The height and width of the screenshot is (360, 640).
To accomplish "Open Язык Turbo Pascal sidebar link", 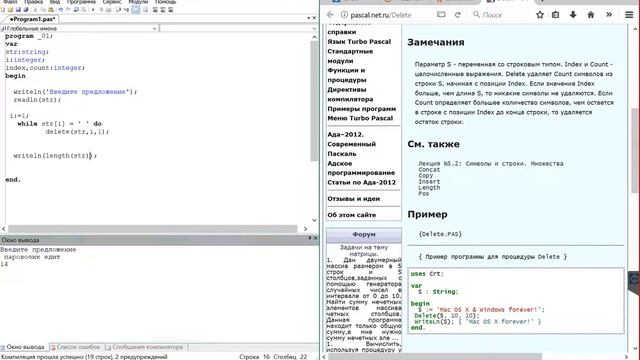I will pyautogui.click(x=359, y=42).
